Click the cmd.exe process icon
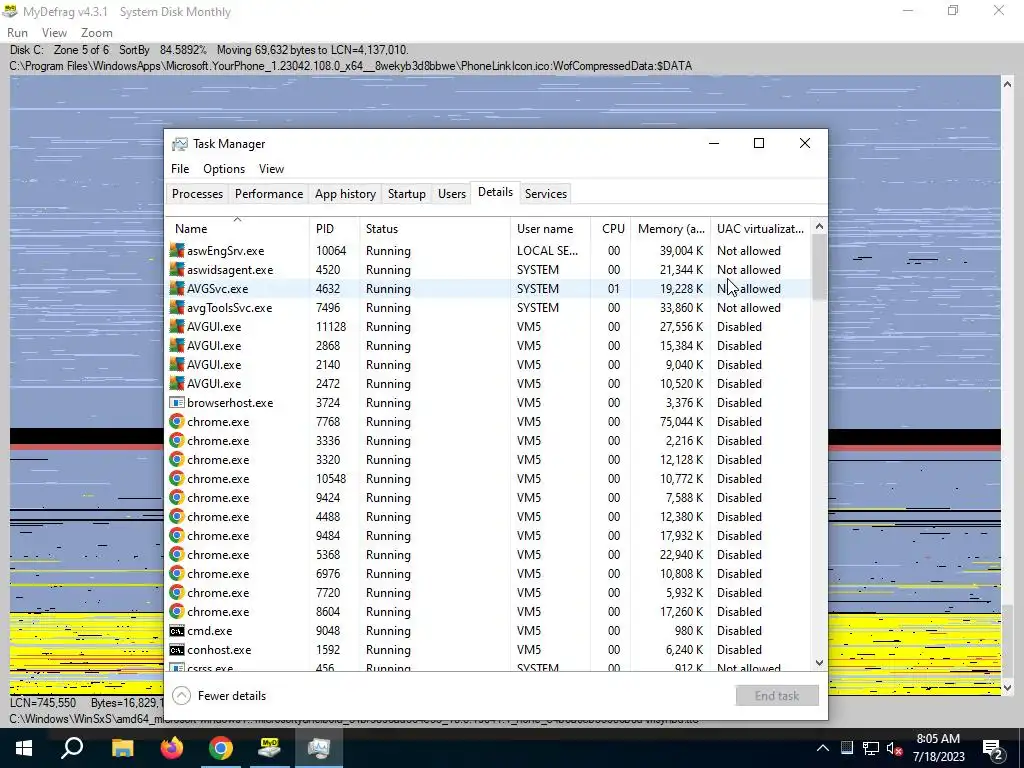 coord(176,631)
